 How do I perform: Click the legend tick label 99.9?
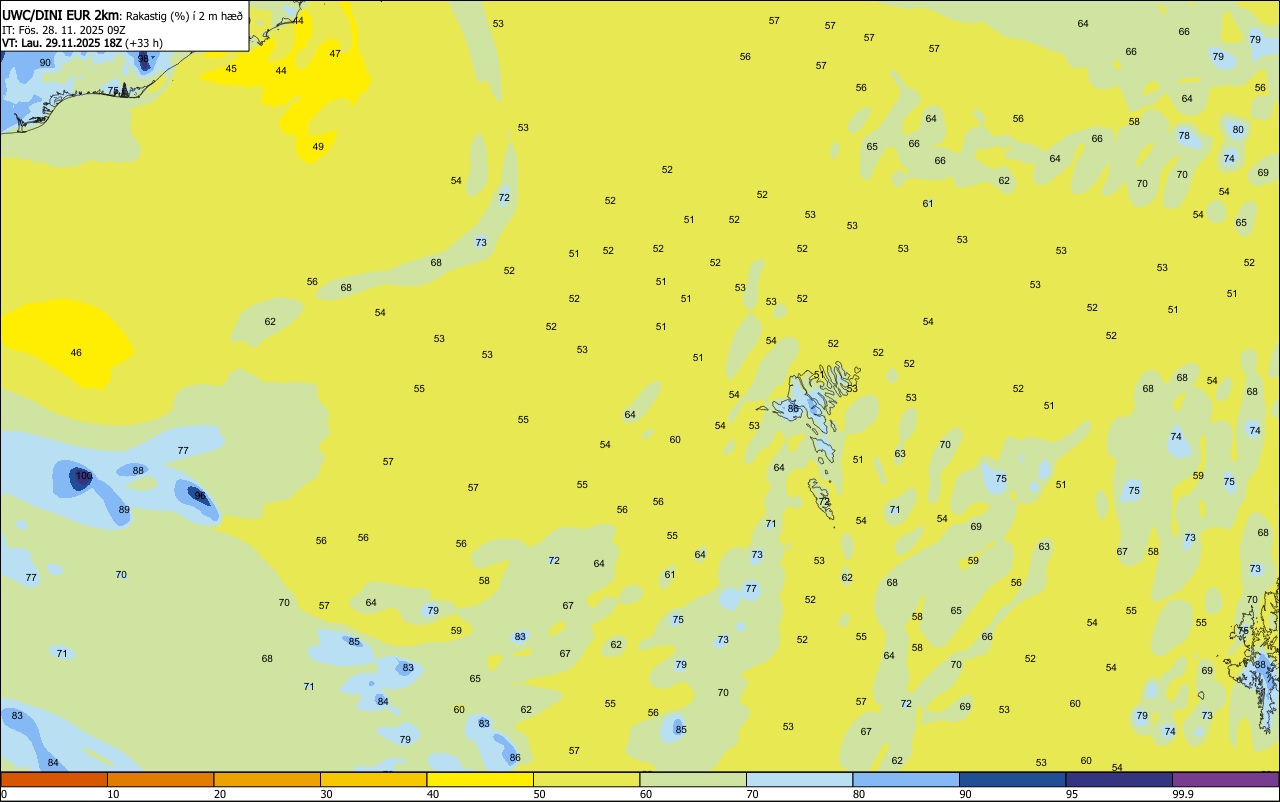coord(1183,794)
